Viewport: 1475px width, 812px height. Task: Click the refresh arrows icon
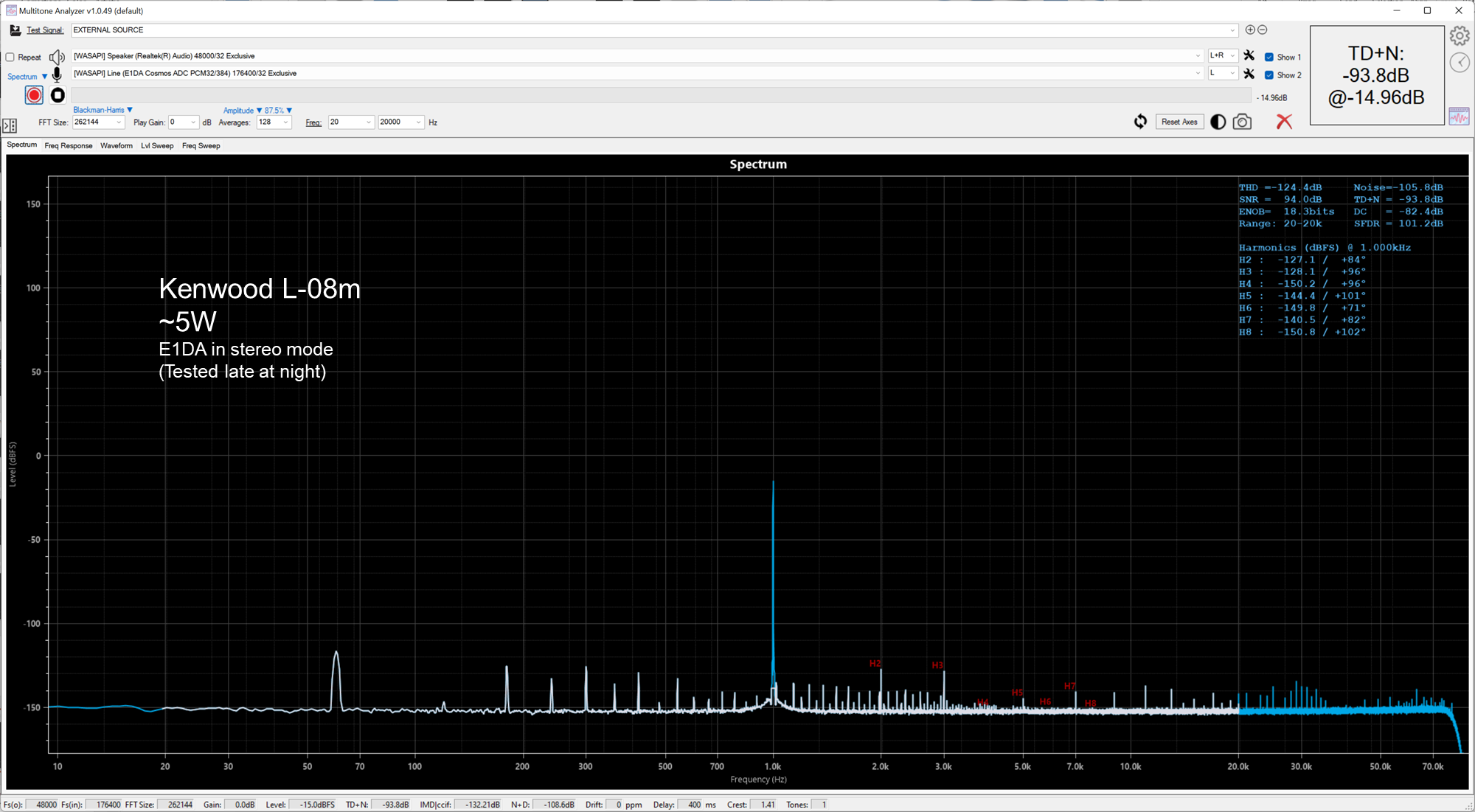1140,122
